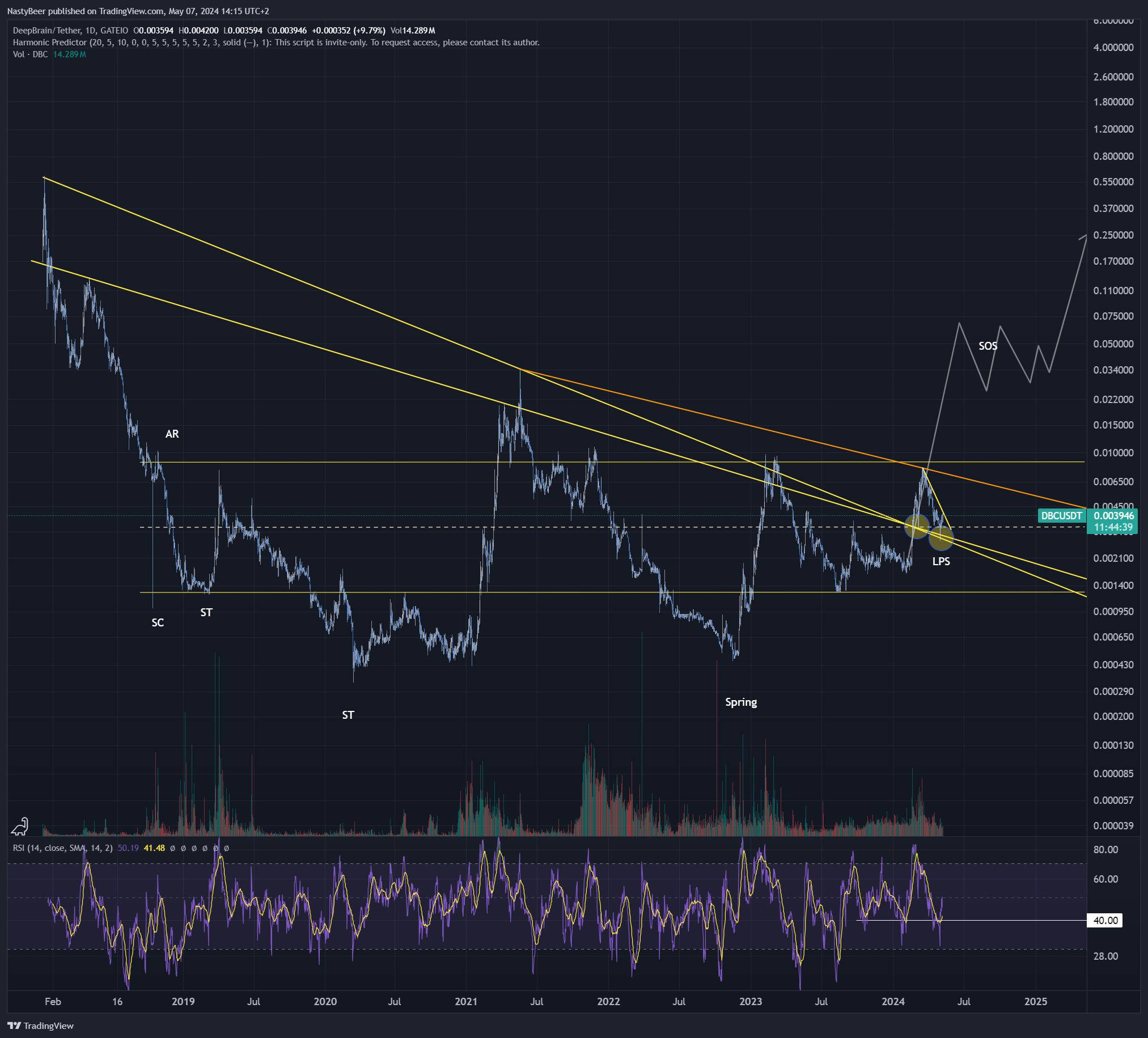The image size is (1148, 1038).
Task: Click the 0.075000 price axis label
Action: click(1113, 316)
